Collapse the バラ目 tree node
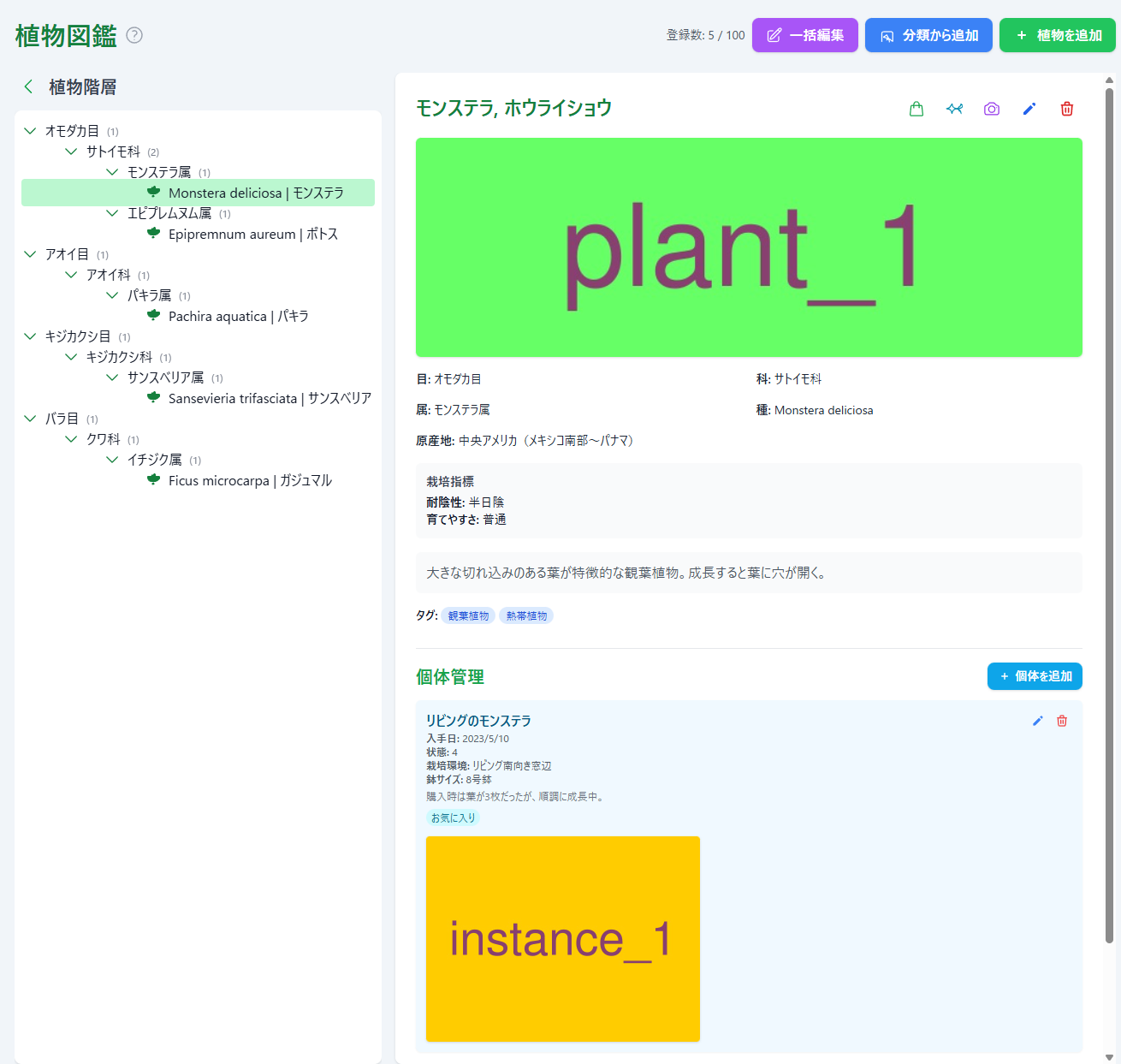The width and height of the screenshot is (1121, 1064). pos(30,419)
